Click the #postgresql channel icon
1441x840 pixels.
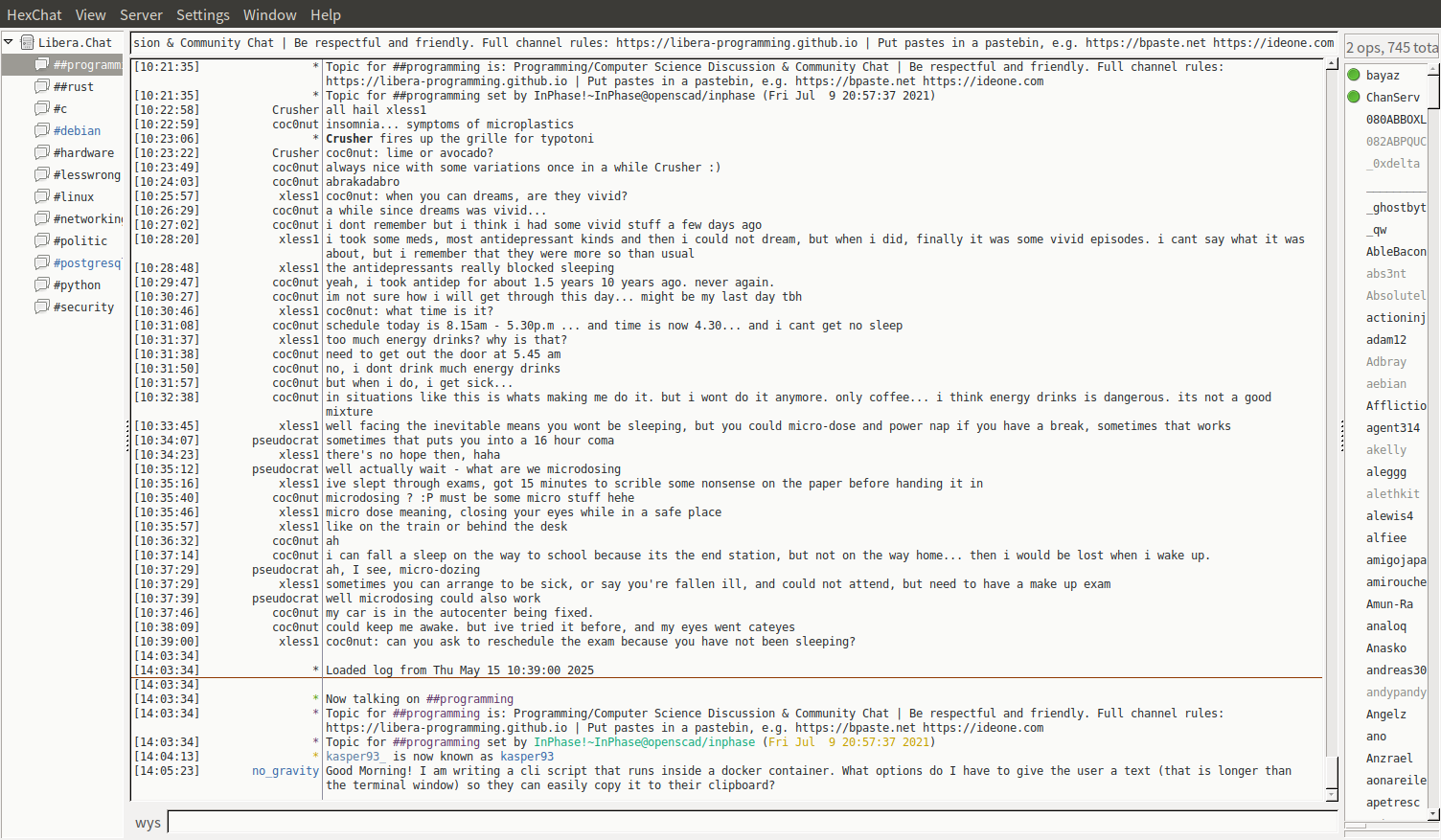pos(41,262)
